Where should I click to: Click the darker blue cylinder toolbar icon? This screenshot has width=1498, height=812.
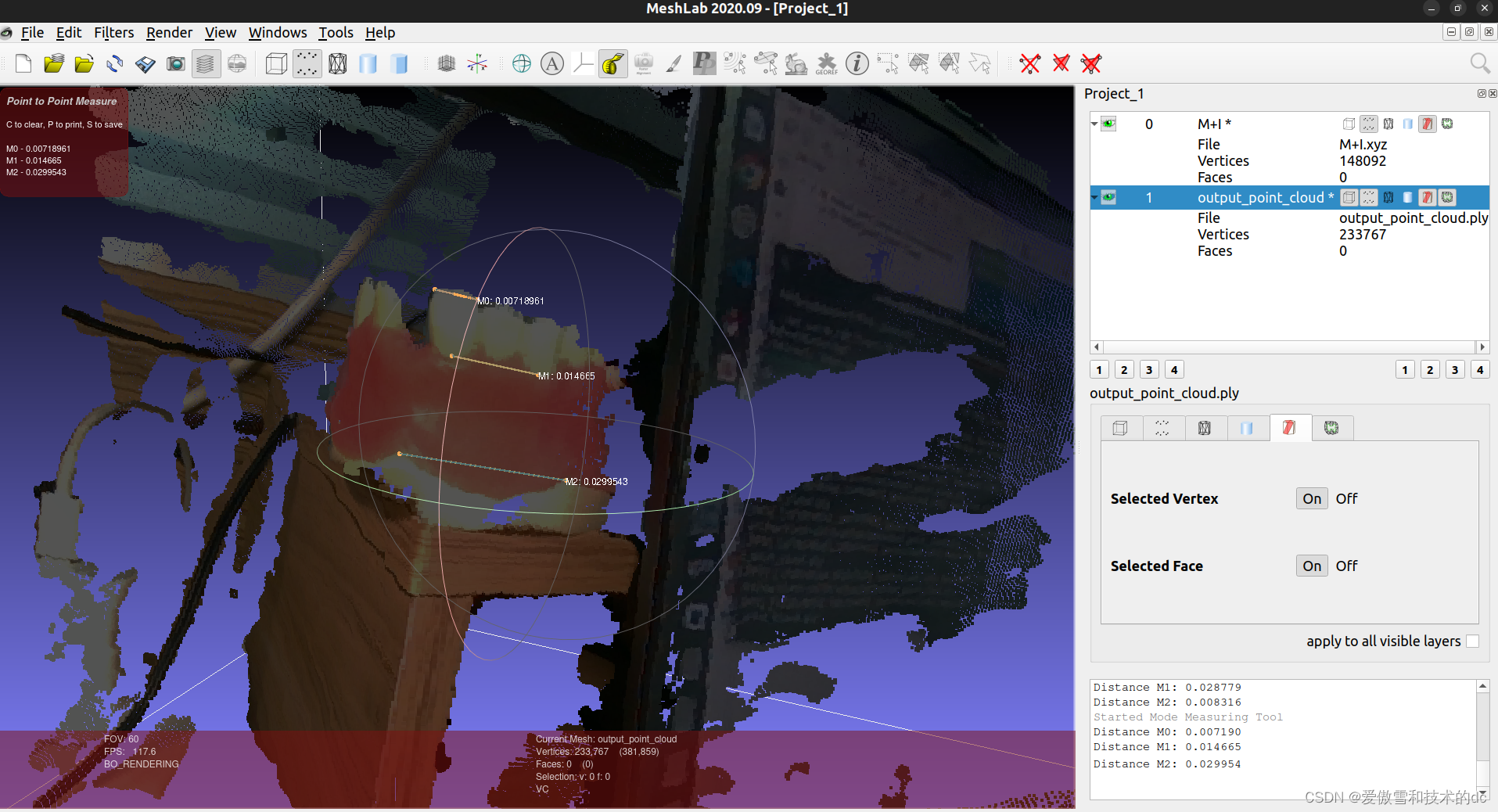[400, 63]
